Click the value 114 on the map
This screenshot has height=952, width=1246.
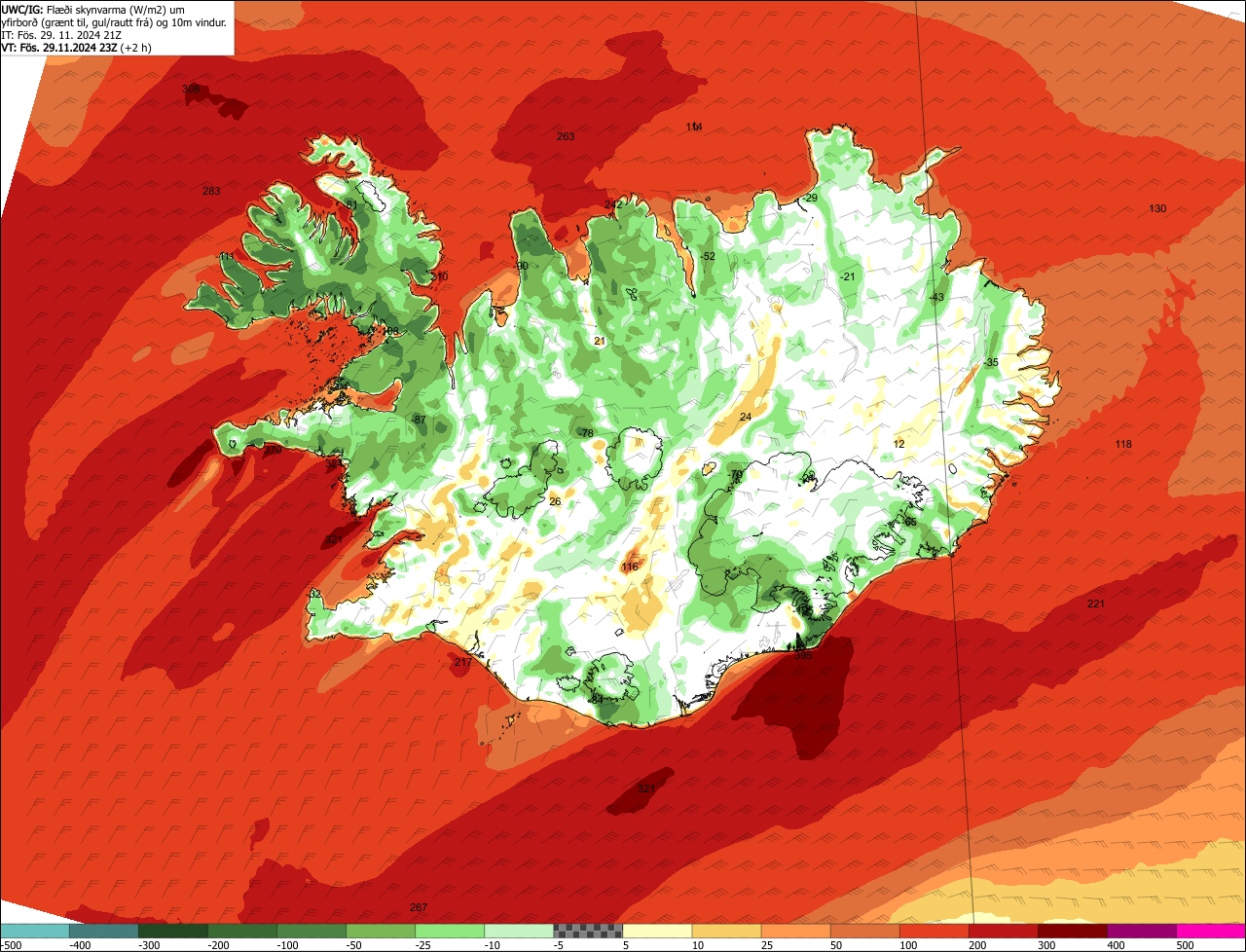coord(694,127)
